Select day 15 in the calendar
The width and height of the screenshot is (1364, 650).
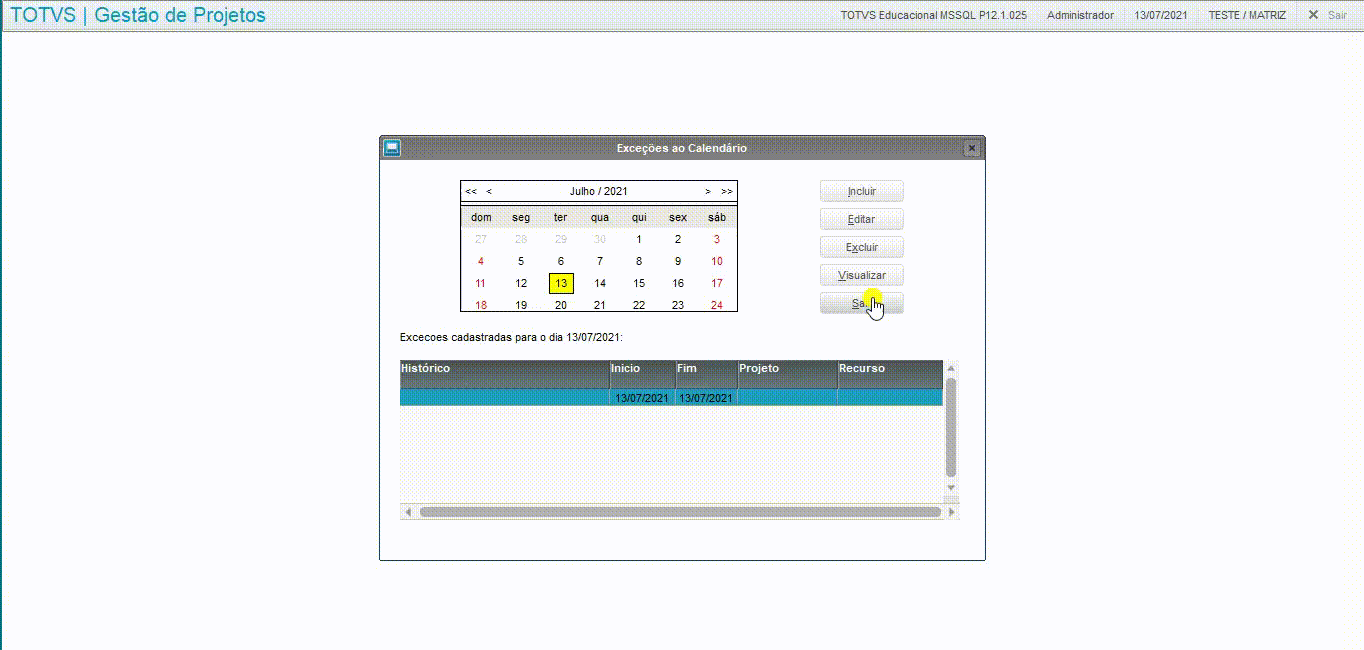[639, 283]
